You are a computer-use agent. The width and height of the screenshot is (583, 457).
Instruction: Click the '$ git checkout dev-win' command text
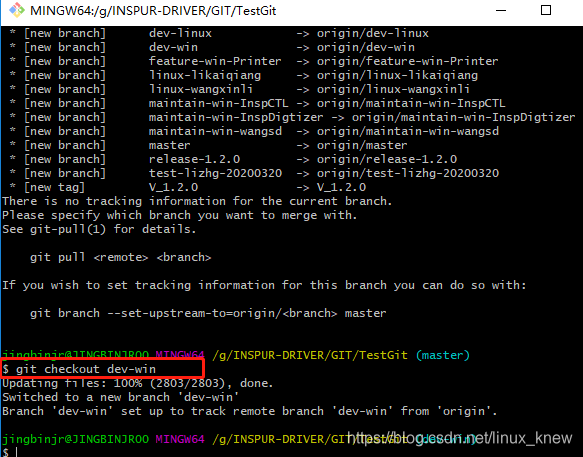point(79,369)
